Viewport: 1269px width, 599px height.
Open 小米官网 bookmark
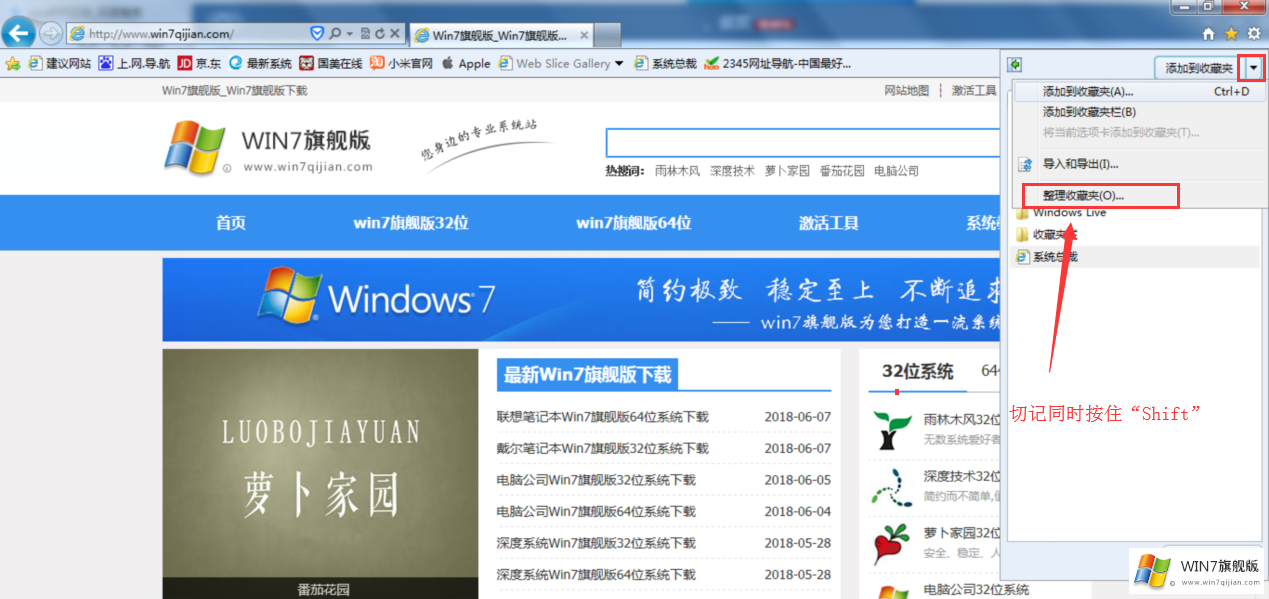[x=401, y=63]
